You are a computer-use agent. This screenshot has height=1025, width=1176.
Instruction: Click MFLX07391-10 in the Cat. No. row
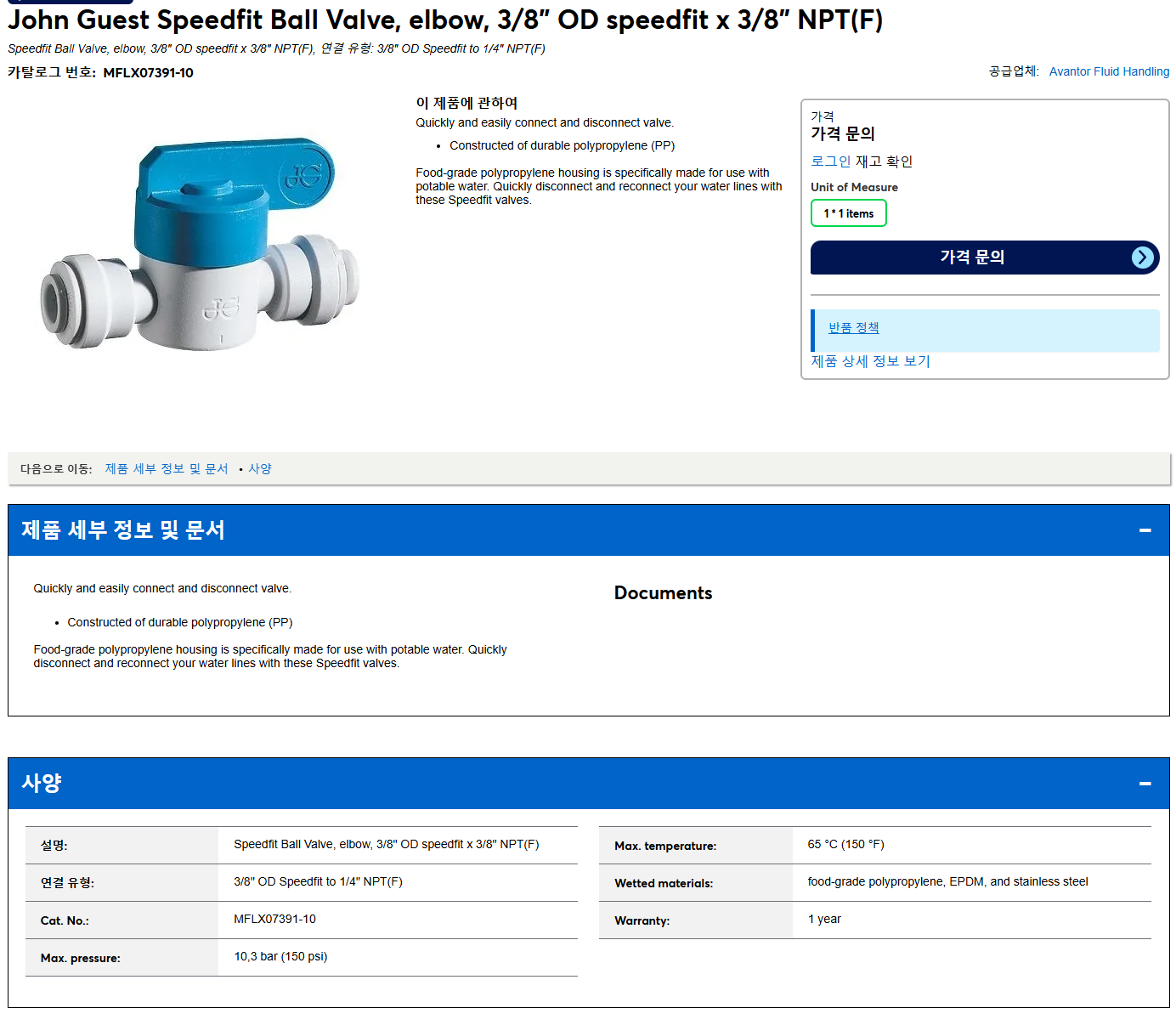click(275, 920)
